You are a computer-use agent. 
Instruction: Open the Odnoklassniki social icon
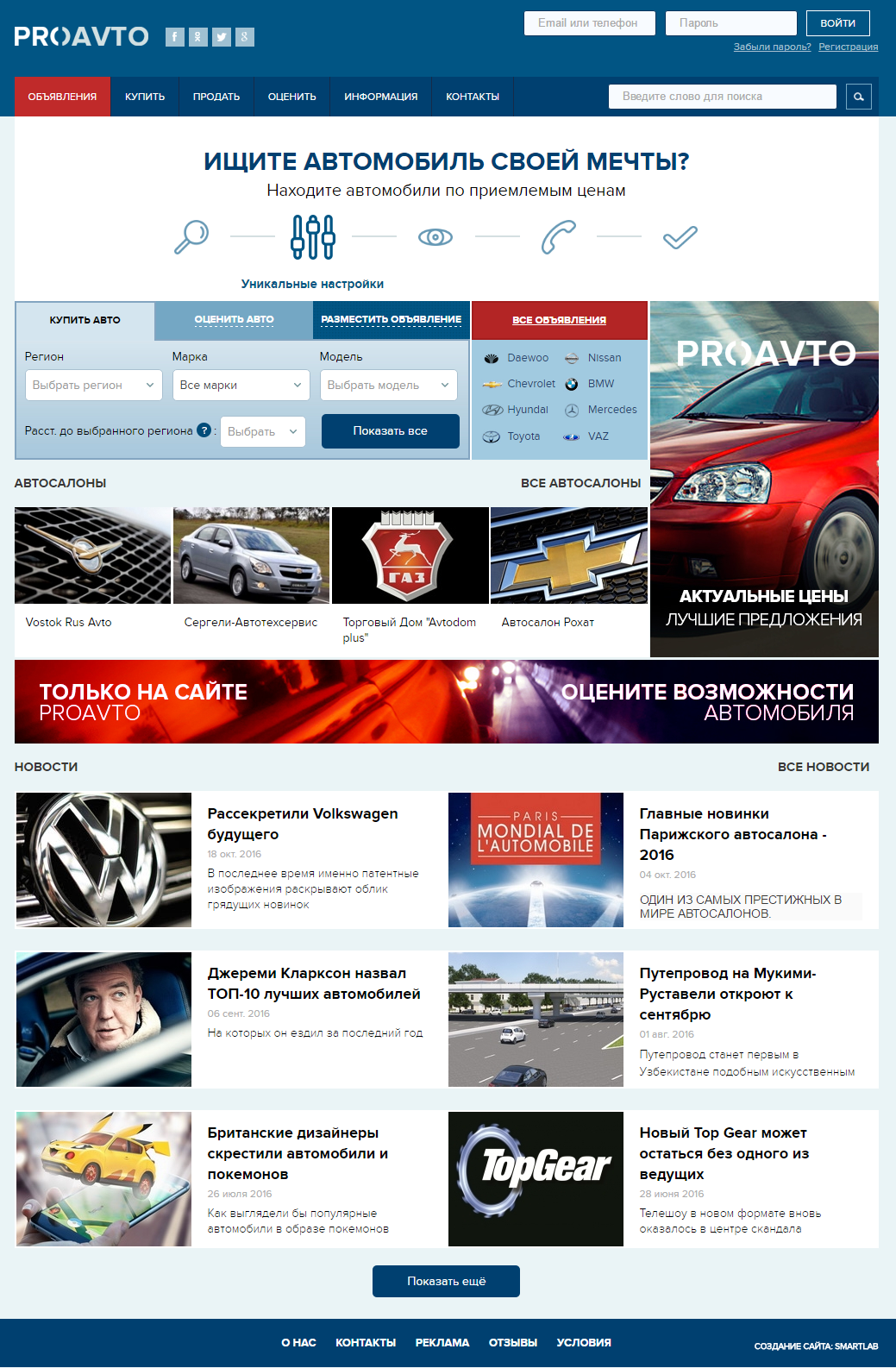pos(198,37)
